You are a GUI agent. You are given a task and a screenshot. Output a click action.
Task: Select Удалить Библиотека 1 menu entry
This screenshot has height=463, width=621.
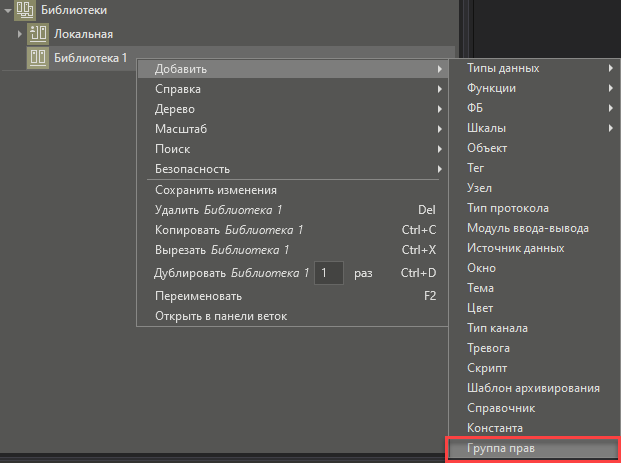(x=219, y=210)
